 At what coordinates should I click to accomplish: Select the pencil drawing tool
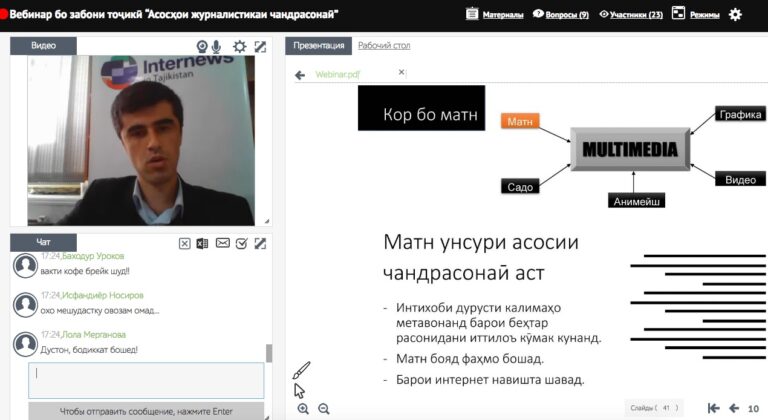click(x=301, y=370)
